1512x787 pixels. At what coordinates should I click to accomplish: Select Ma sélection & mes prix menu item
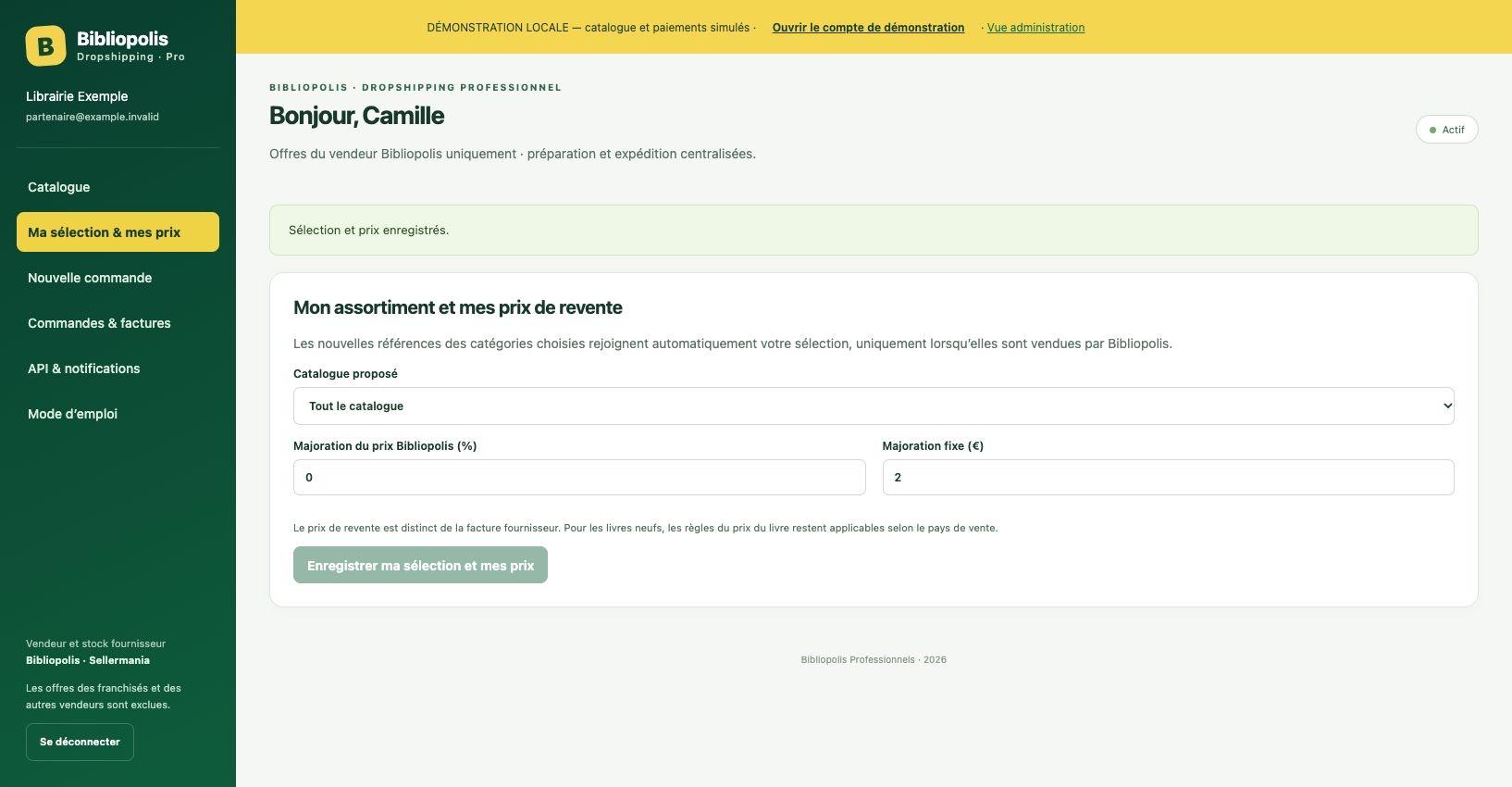pyautogui.click(x=118, y=232)
